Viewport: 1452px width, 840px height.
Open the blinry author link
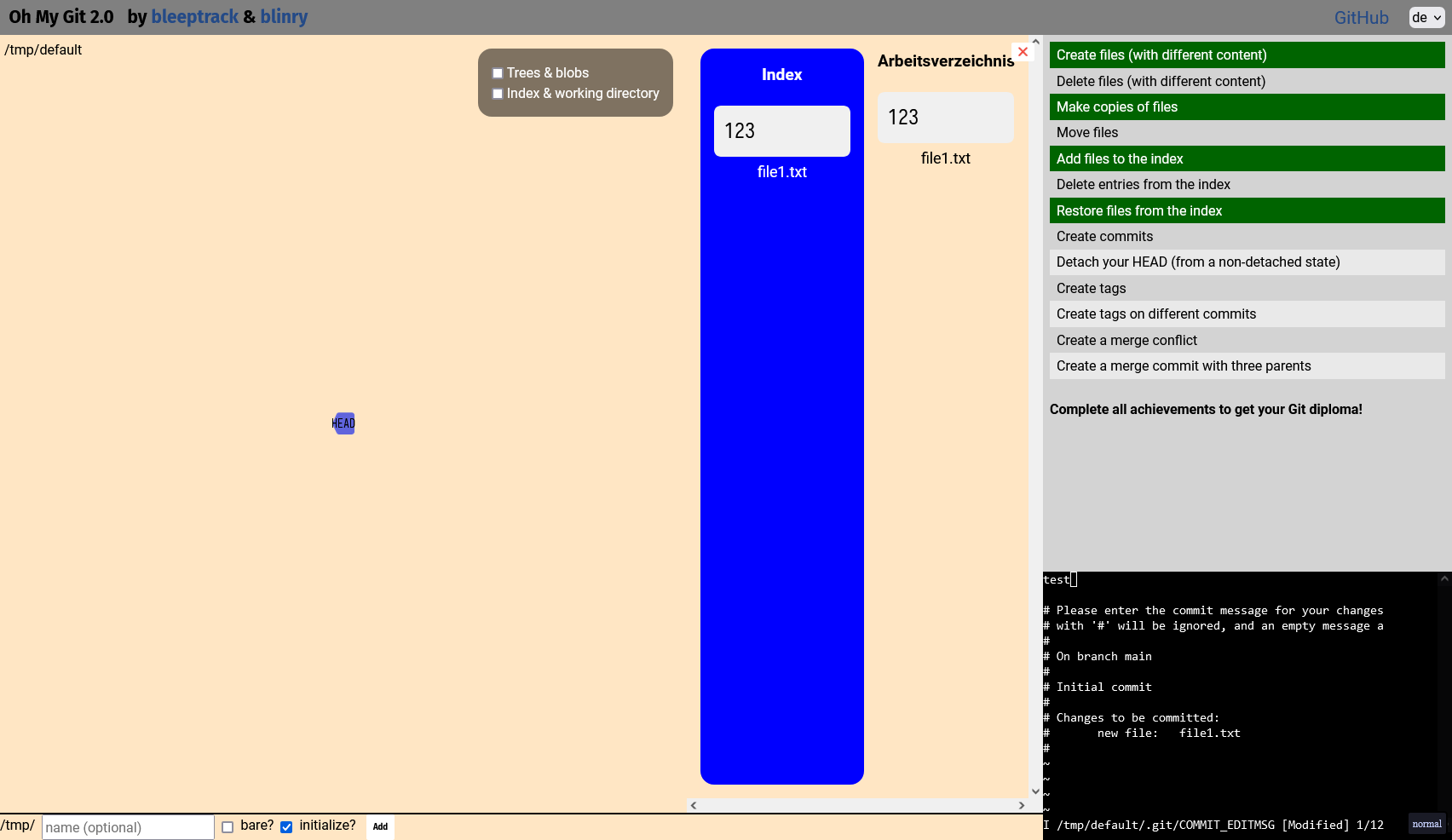pos(284,17)
